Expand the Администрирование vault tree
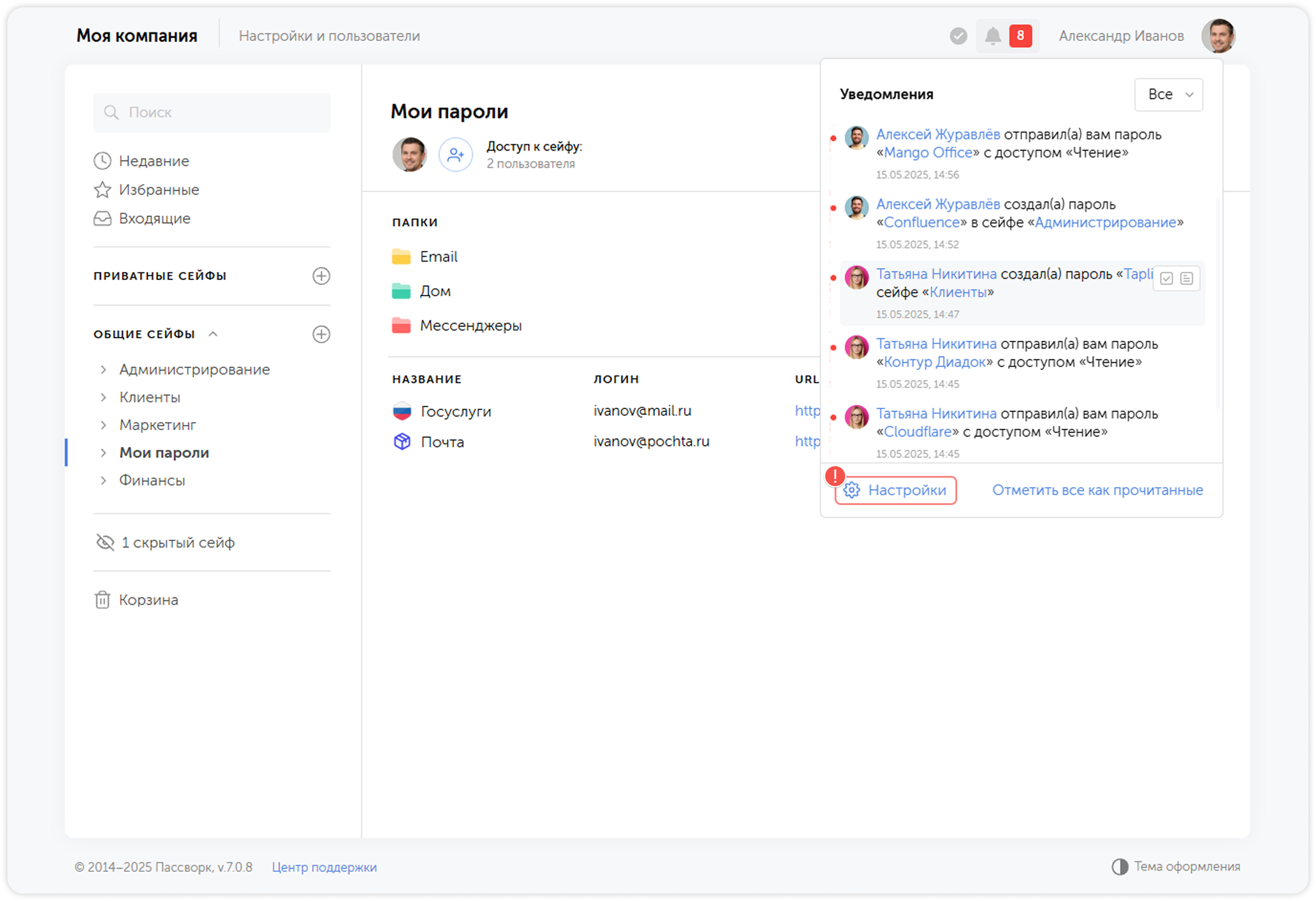Viewport: 1316px width, 901px height. 103,369
